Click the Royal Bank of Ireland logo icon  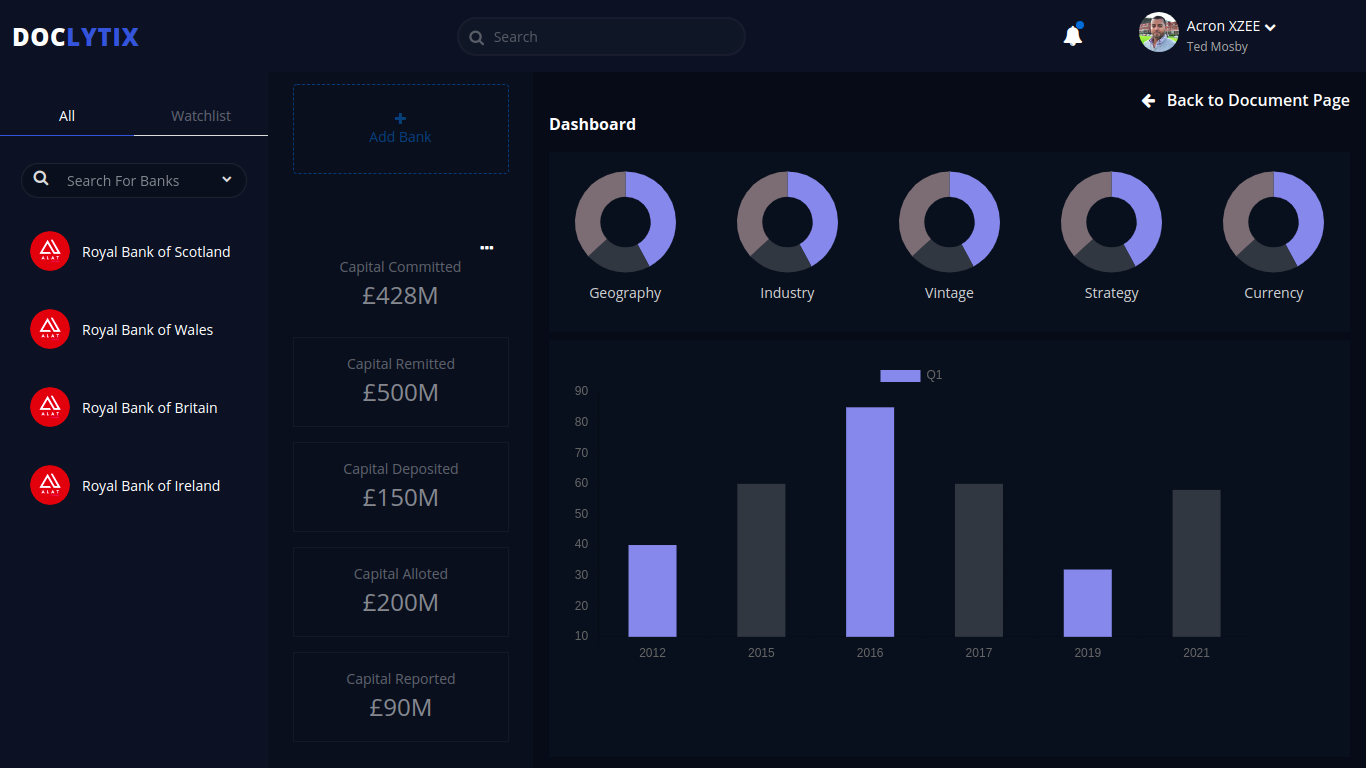click(50, 486)
